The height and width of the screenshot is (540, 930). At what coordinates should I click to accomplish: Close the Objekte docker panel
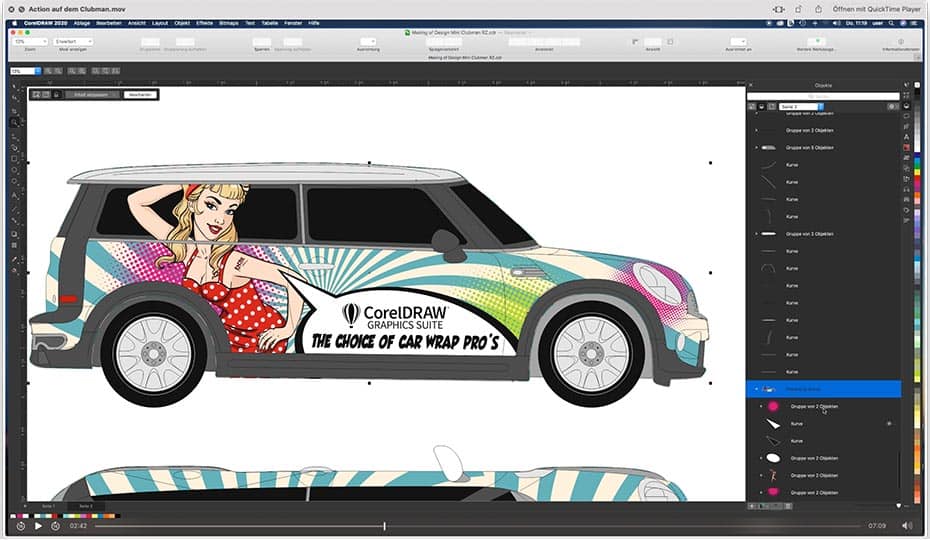click(x=751, y=85)
